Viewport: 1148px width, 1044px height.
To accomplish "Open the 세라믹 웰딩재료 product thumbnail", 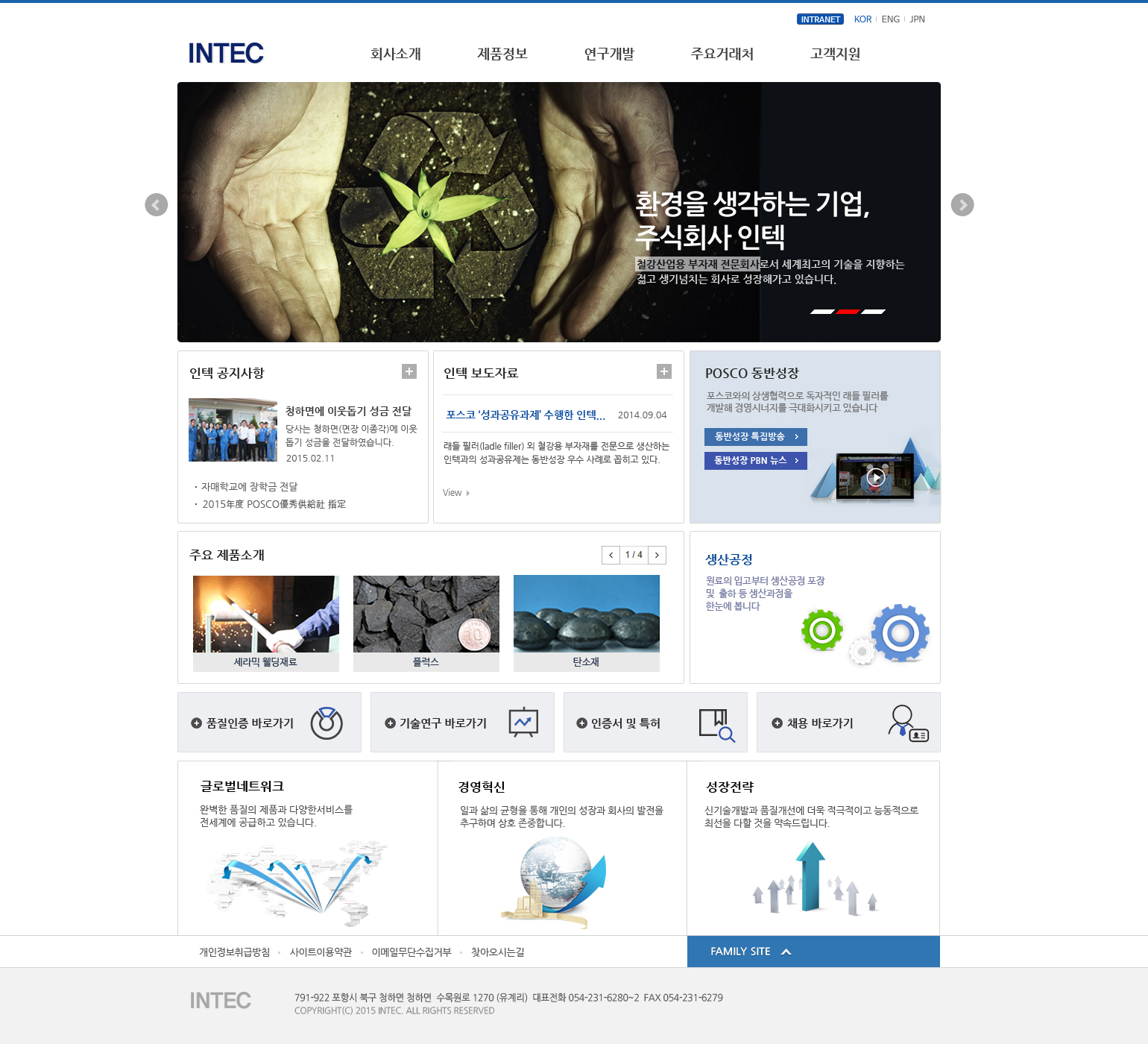I will click(x=265, y=623).
